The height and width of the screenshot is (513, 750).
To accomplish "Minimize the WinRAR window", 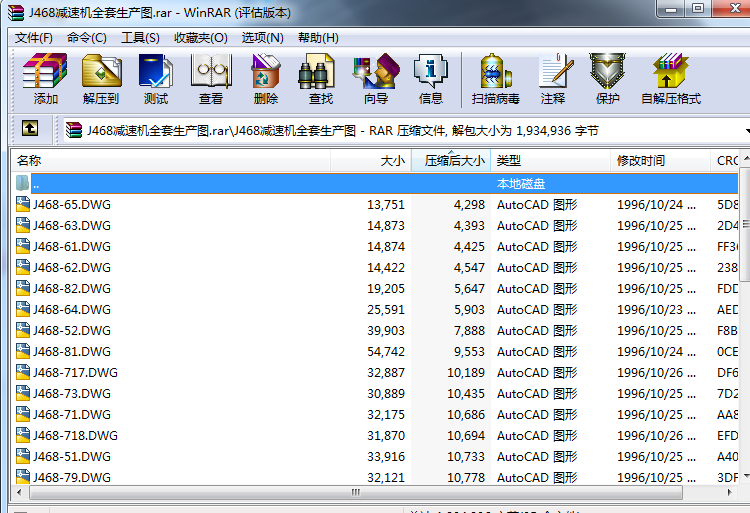I will (x=671, y=9).
